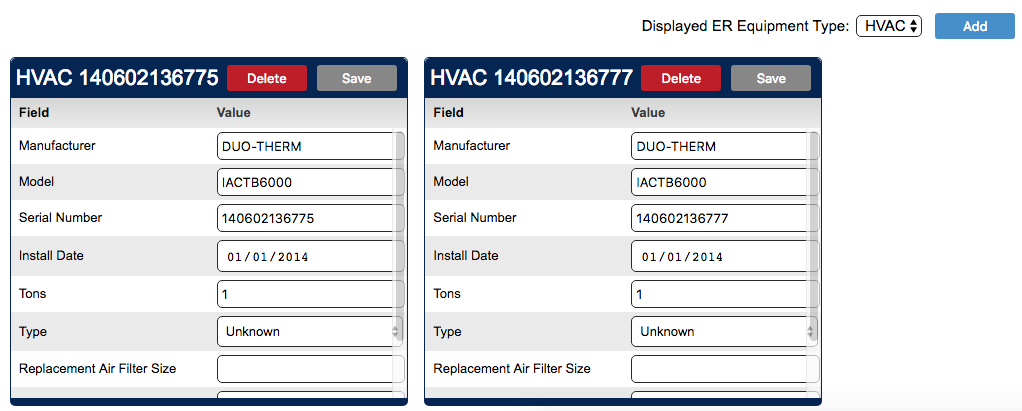Screen dimensions: 1022x411
Task: Click Model field in HVAC 140602136777 card
Action: point(720,182)
